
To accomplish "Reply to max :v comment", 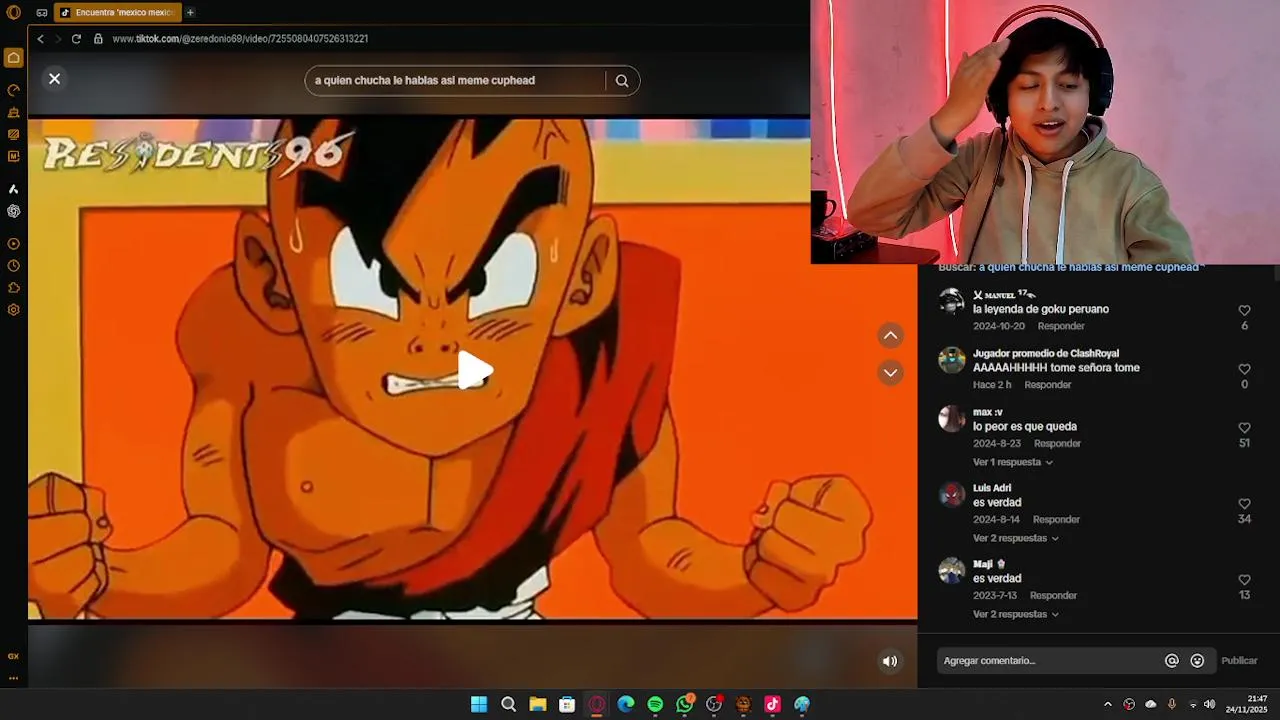I will pos(1057,443).
